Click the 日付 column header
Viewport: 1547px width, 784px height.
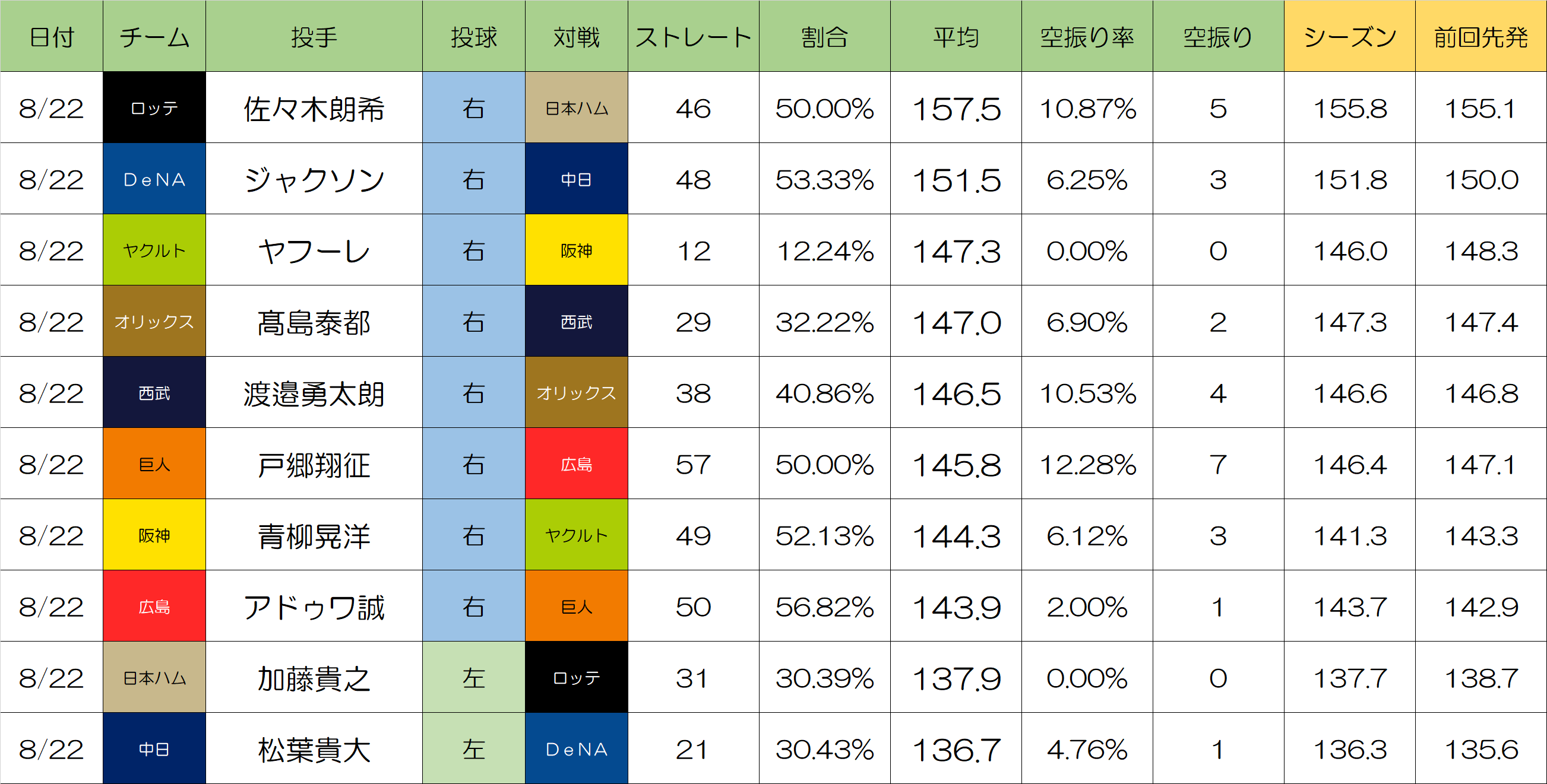(x=52, y=37)
